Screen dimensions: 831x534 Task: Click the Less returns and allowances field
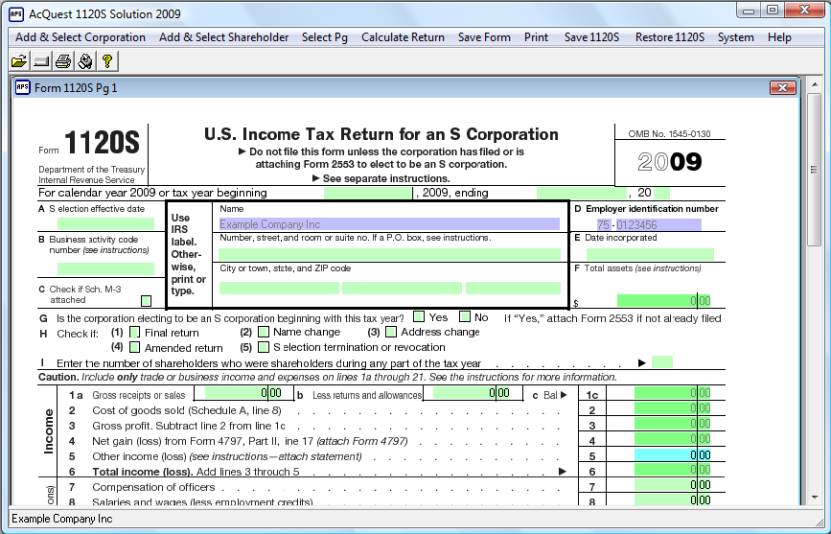point(472,393)
